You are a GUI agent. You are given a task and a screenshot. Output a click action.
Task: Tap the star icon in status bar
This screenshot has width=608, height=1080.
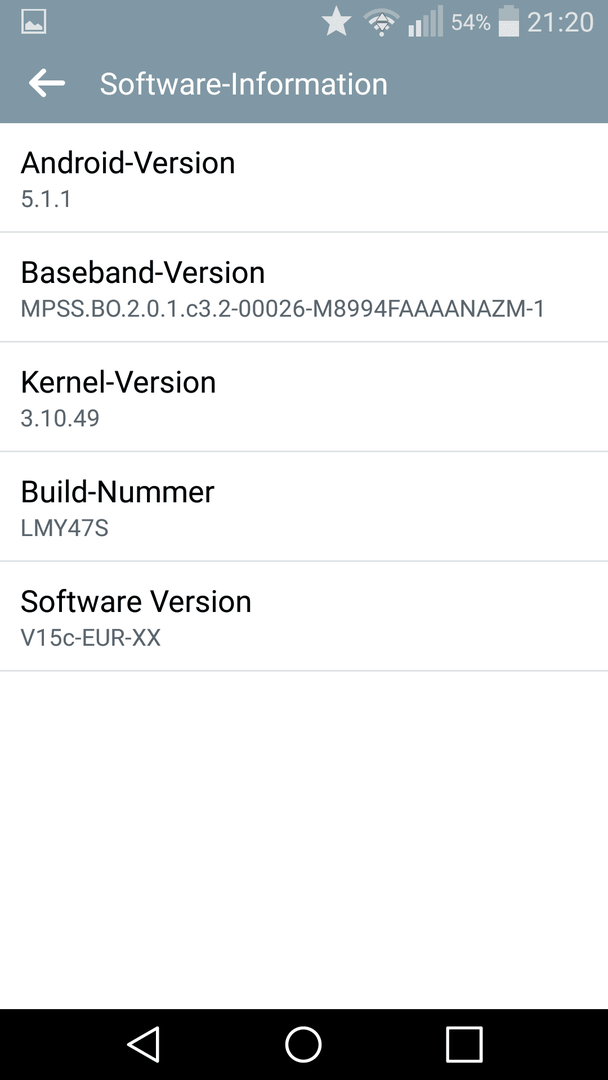337,22
